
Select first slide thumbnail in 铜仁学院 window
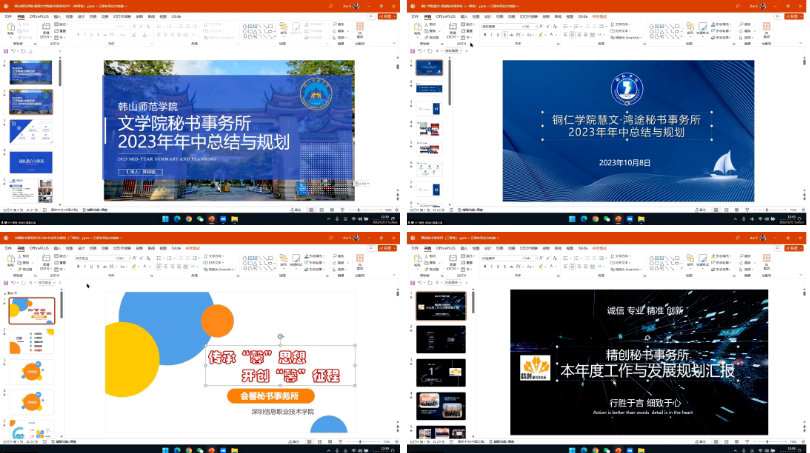429,68
